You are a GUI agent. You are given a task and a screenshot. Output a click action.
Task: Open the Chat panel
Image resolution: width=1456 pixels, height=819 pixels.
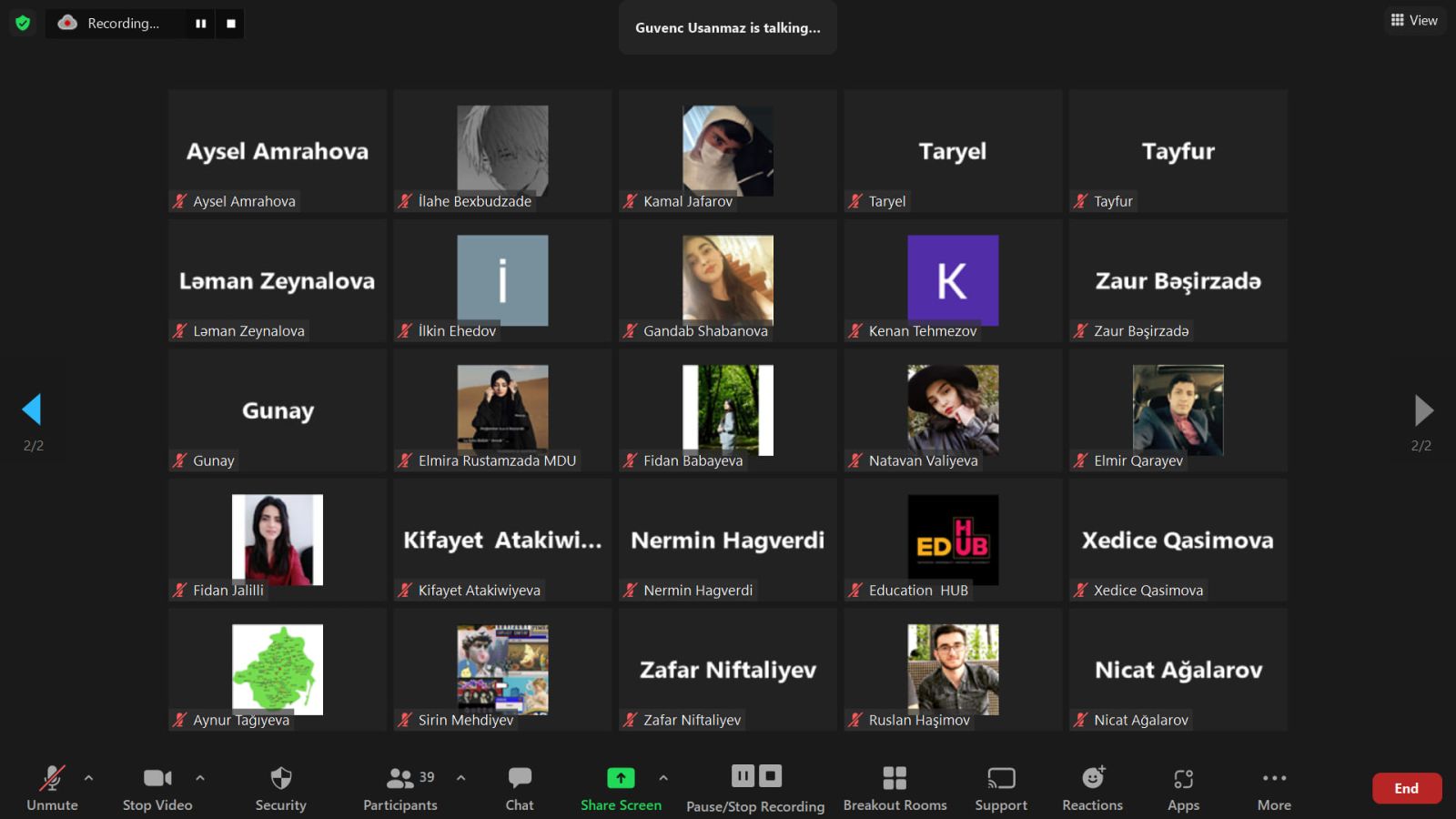point(520,779)
